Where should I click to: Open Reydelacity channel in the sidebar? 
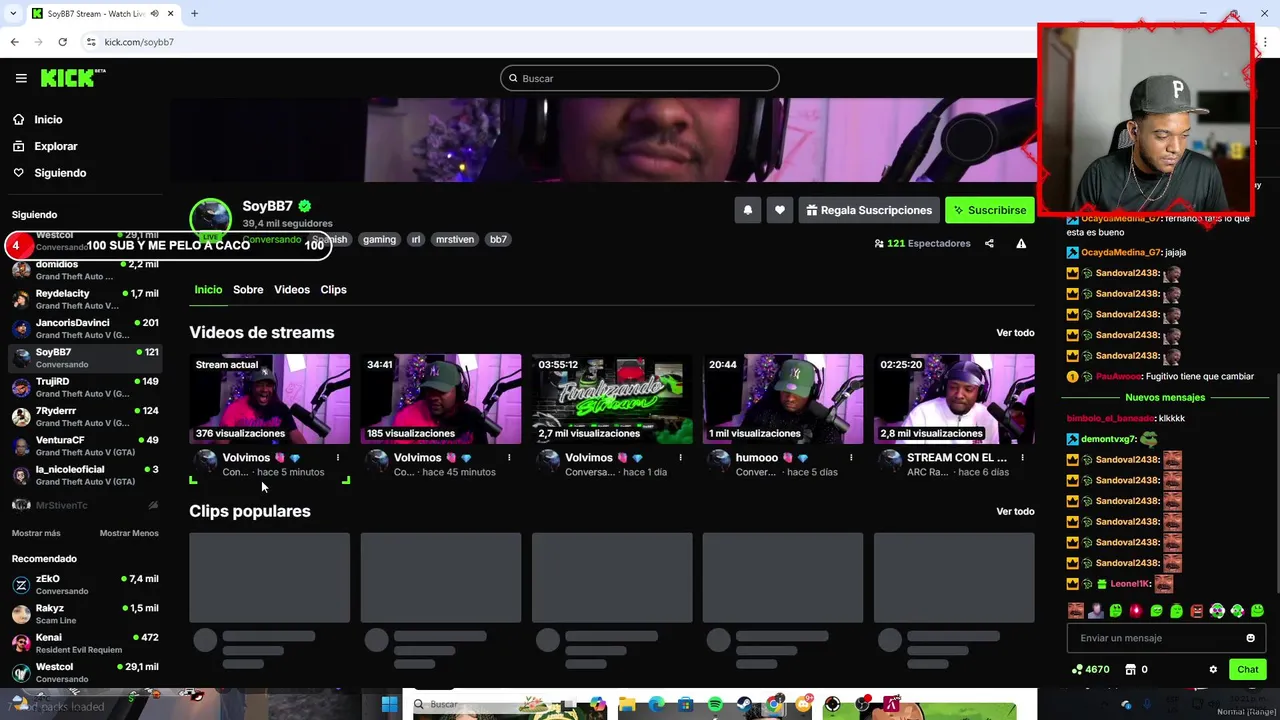85,299
